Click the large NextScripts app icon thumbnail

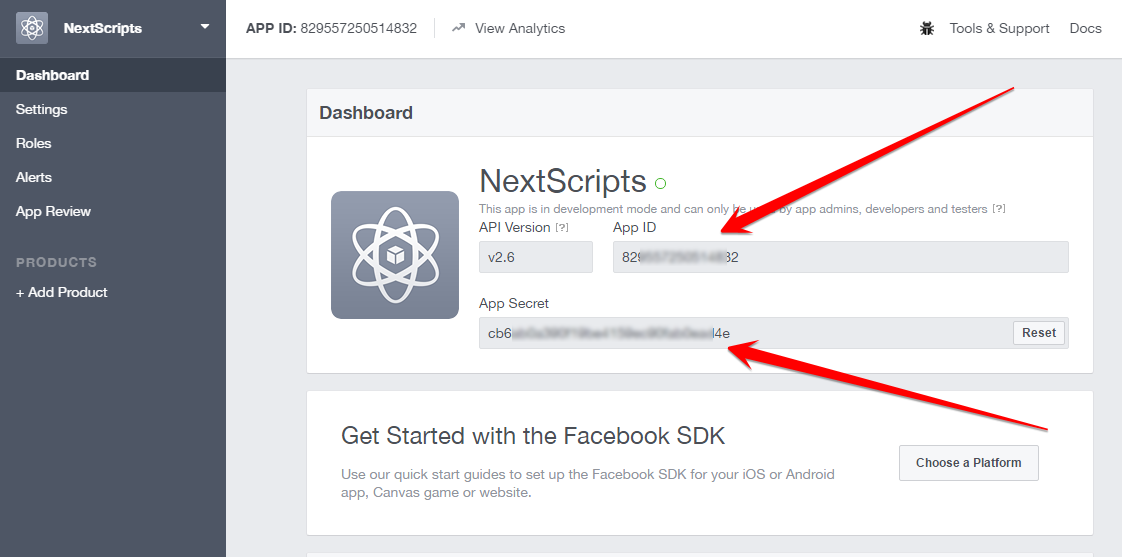[395, 255]
